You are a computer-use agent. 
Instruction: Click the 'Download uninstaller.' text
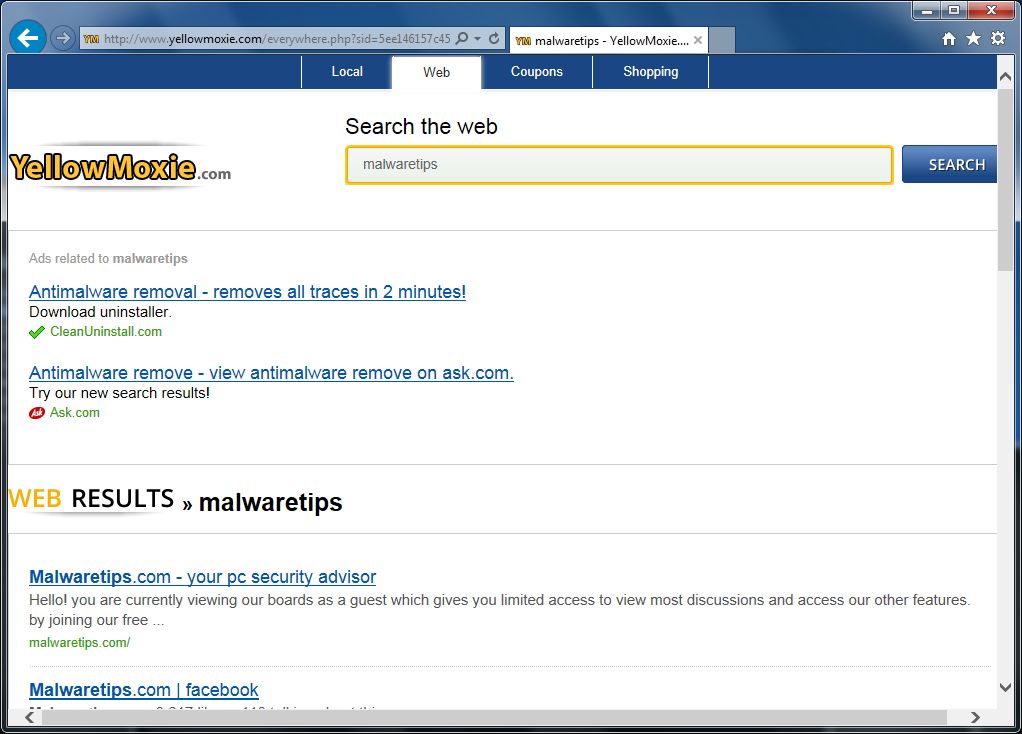tap(100, 312)
